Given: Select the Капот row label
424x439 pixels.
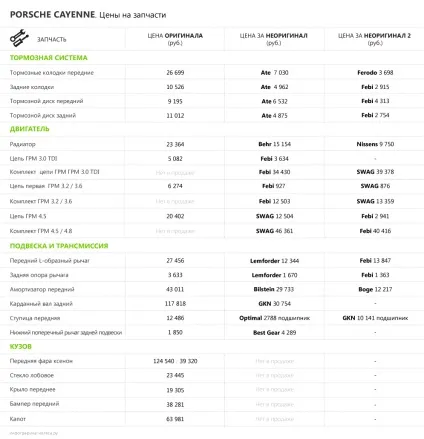Looking at the screenshot, I should pyautogui.click(x=18, y=419).
